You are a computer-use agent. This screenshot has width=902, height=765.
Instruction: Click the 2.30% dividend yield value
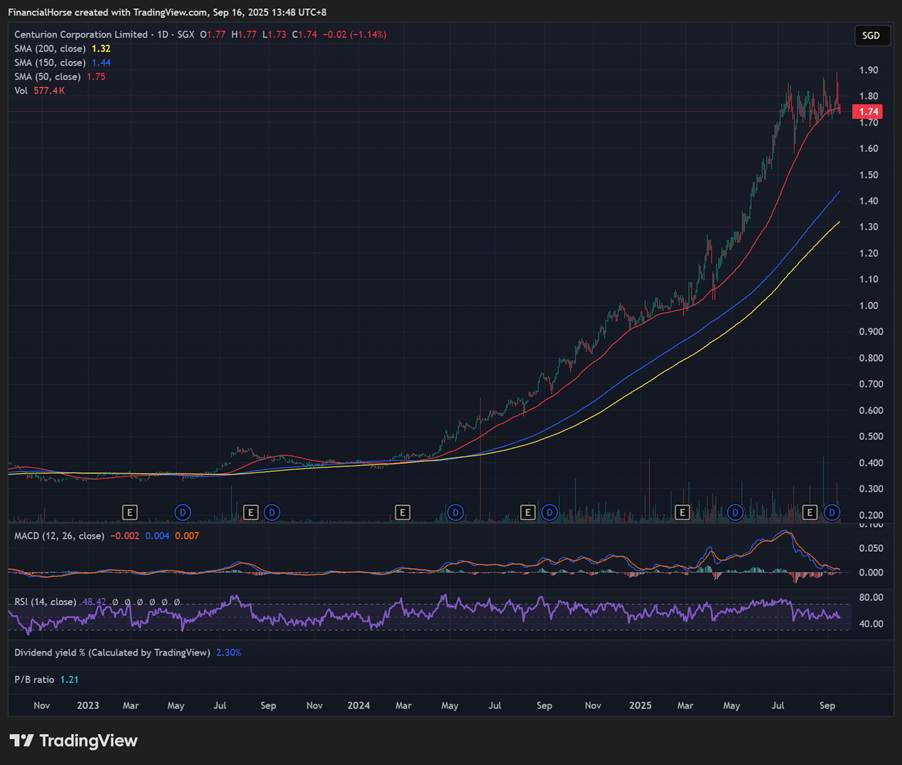228,653
